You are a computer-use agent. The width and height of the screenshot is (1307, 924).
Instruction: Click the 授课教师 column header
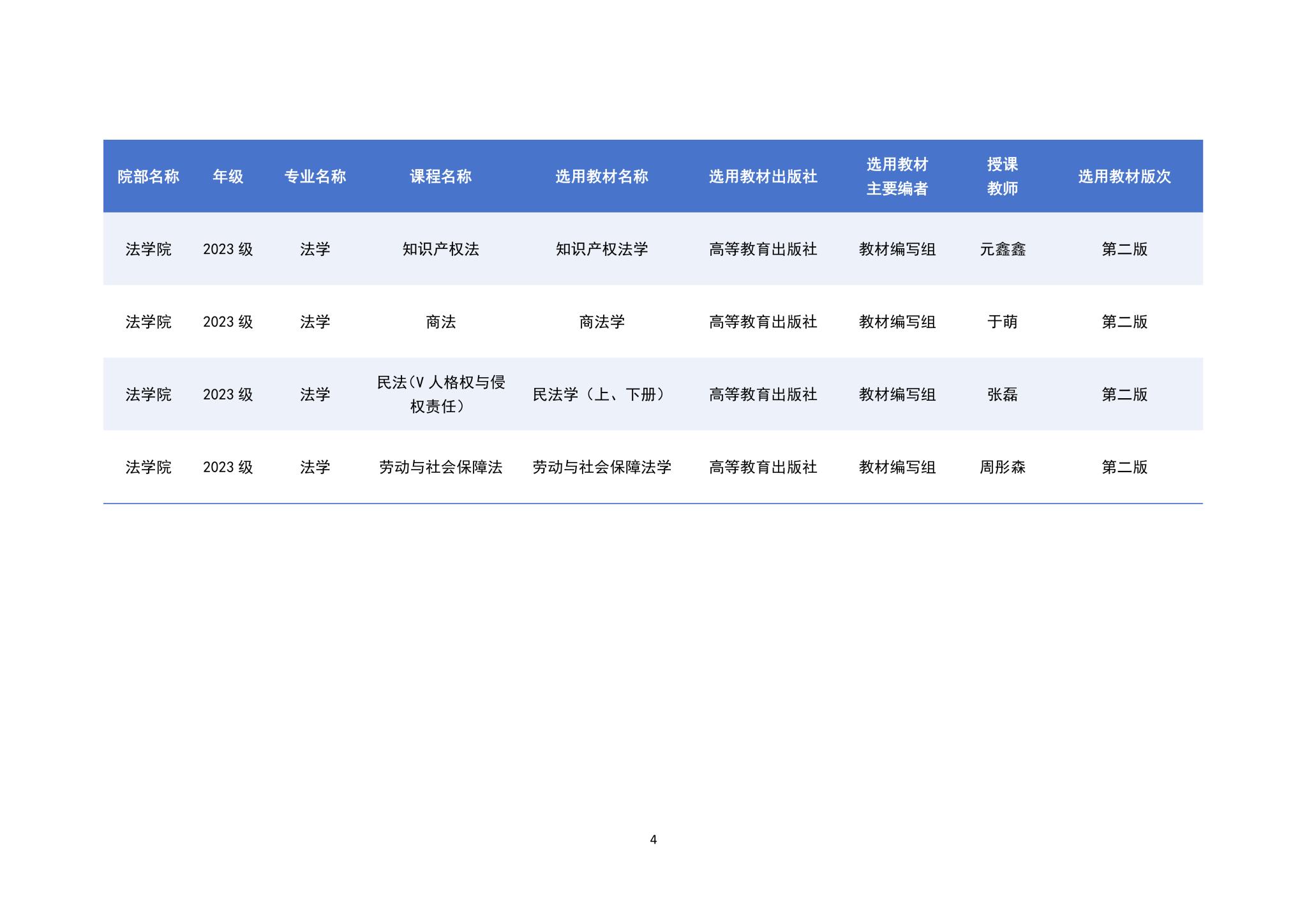click(1002, 177)
